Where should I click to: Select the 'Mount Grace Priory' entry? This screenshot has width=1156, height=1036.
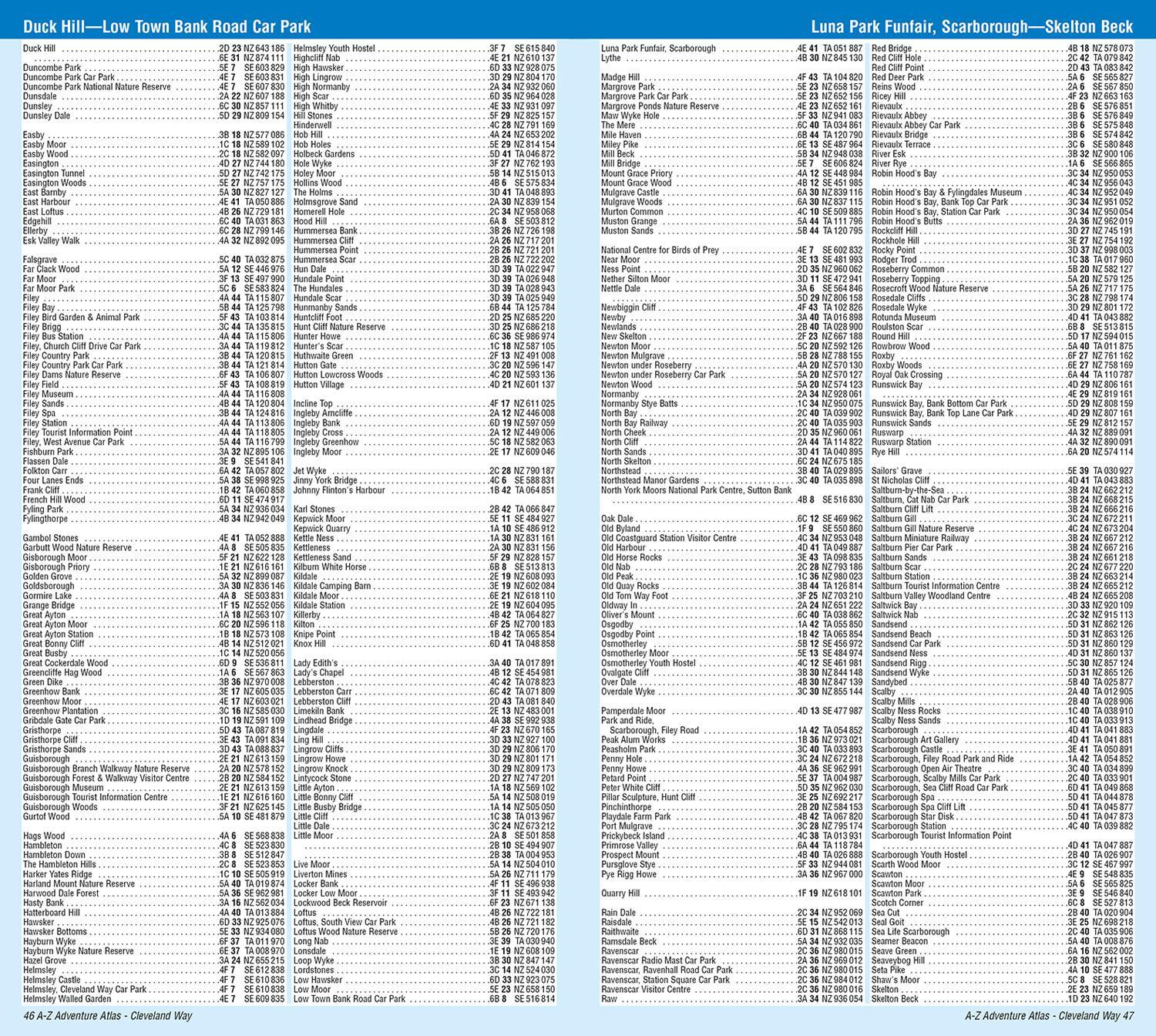click(731, 173)
